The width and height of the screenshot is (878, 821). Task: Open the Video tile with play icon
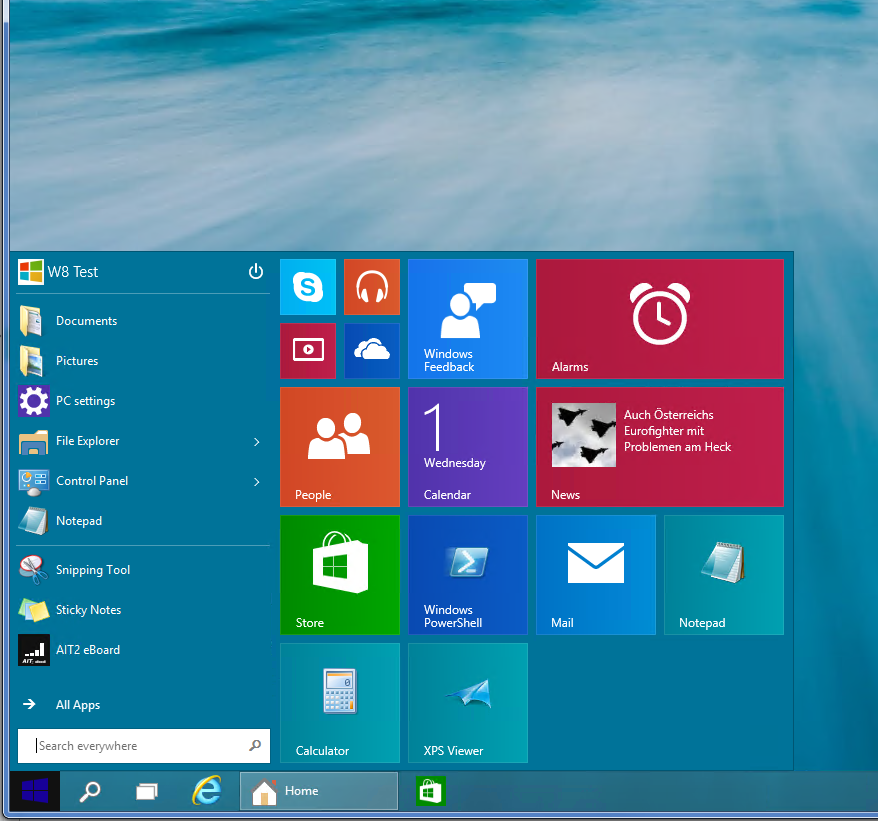click(308, 351)
